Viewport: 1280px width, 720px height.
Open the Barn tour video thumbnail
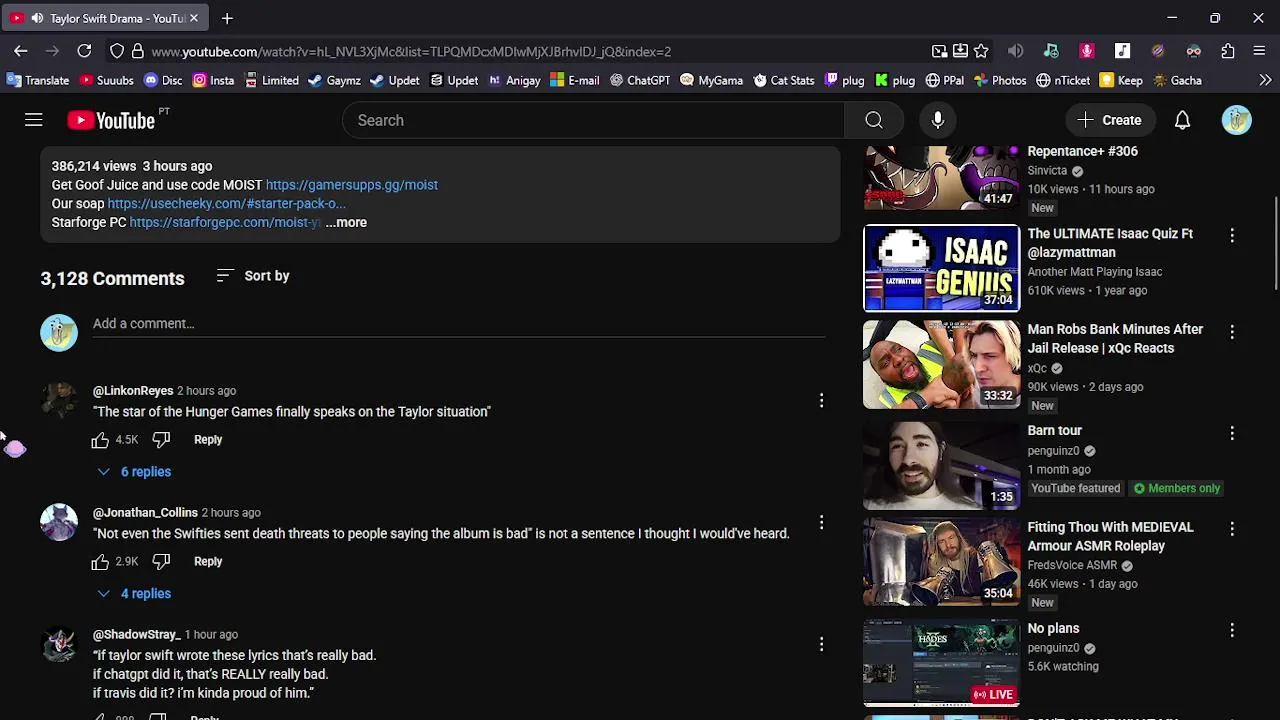click(x=941, y=465)
